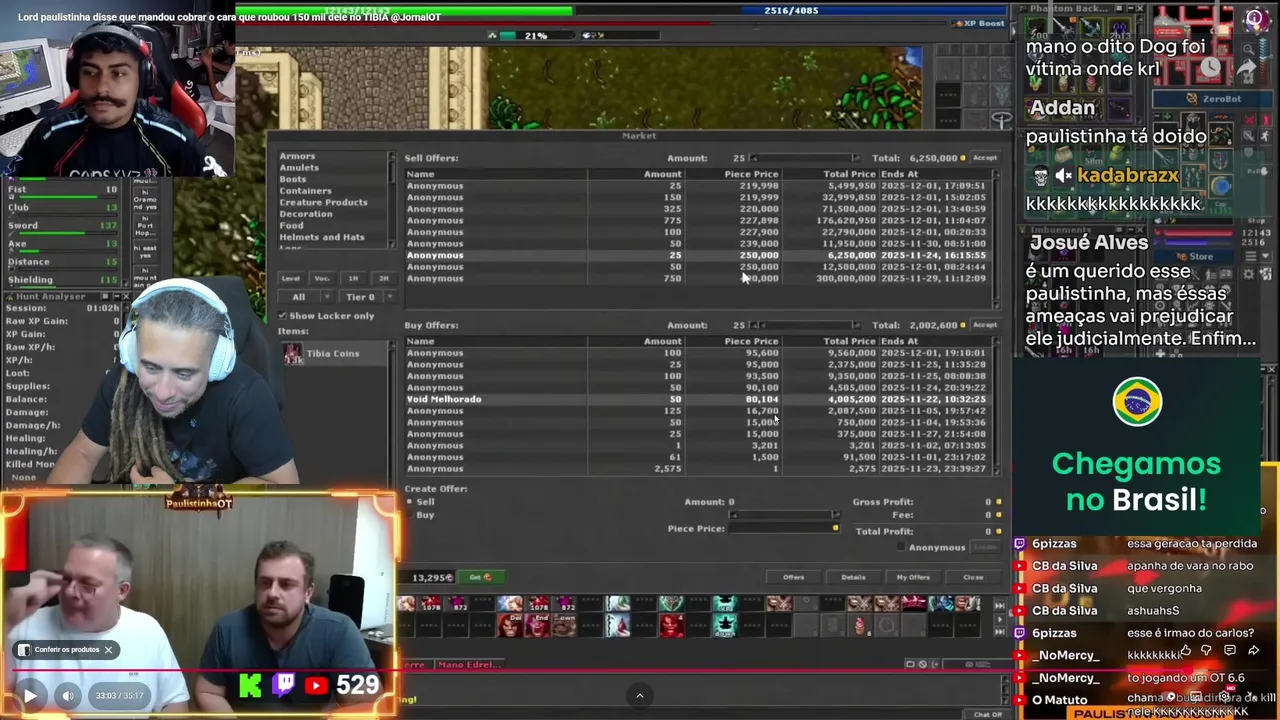Click red 'Del' hotkey slot icon
This screenshot has width=1280, height=720.
pos(510,625)
